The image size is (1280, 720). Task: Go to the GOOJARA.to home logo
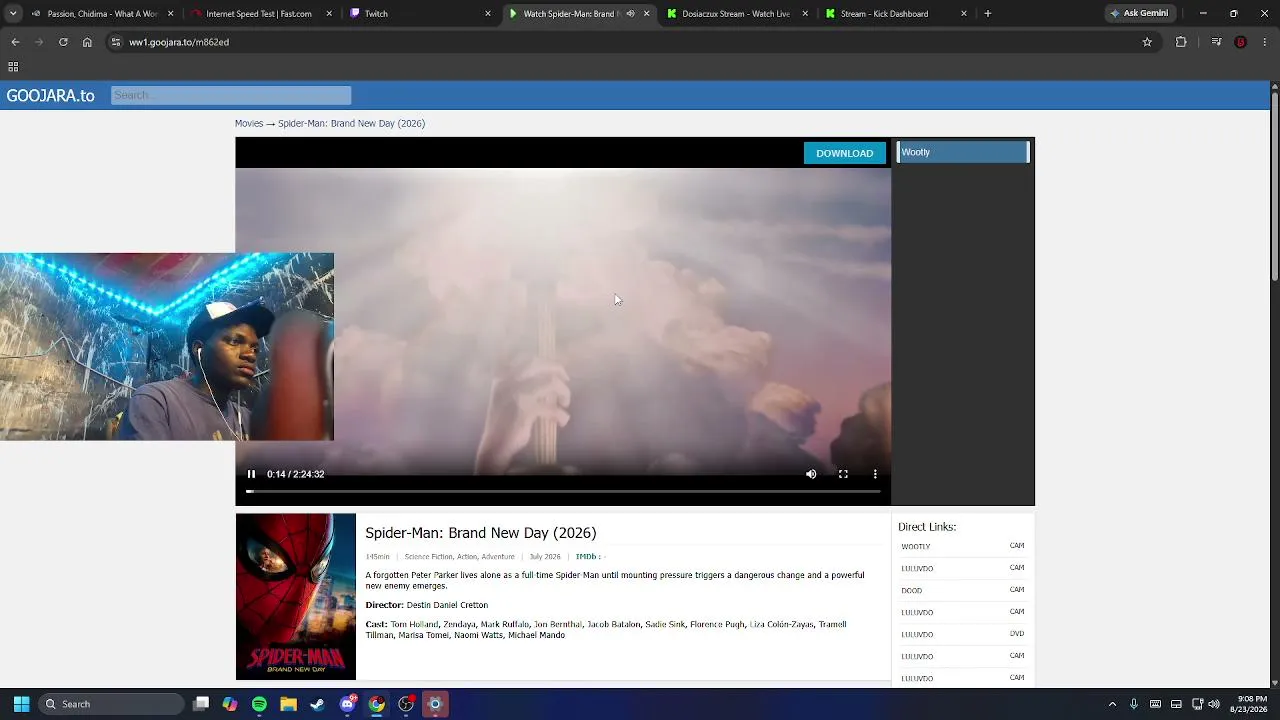[50, 96]
